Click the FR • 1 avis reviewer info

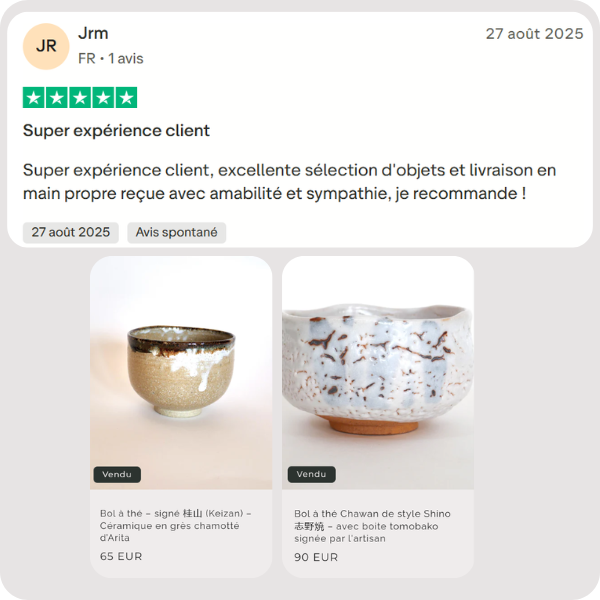coord(111,59)
